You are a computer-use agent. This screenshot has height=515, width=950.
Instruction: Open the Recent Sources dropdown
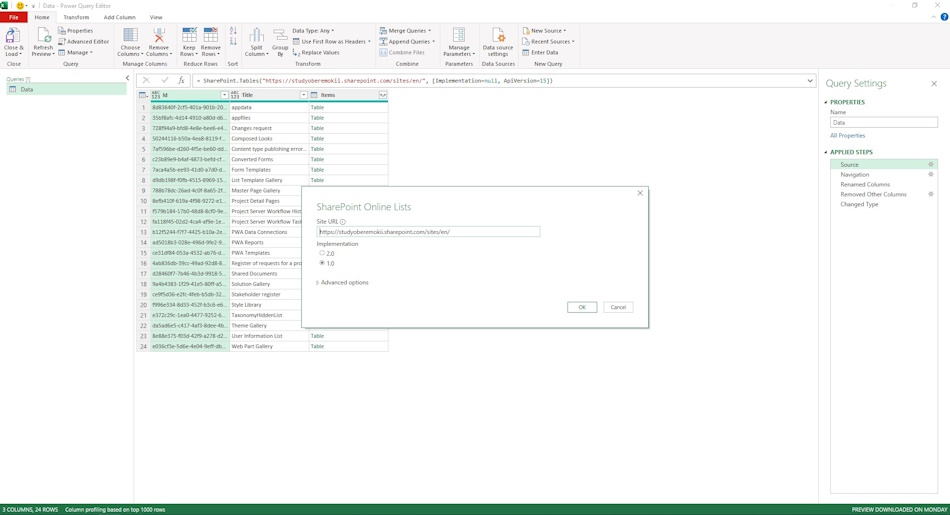(x=548, y=41)
